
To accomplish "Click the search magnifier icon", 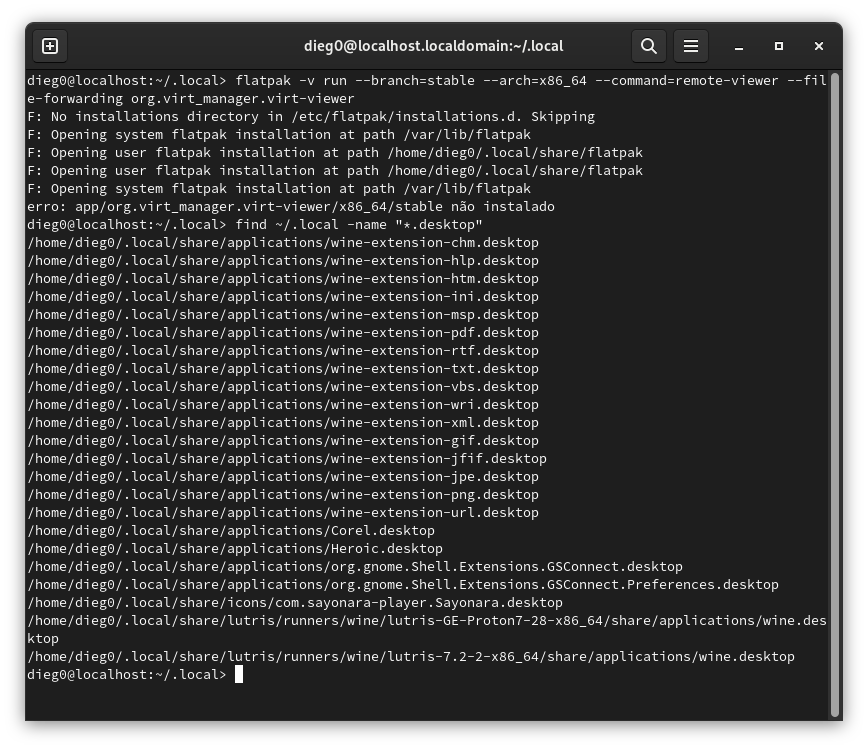I will point(648,46).
